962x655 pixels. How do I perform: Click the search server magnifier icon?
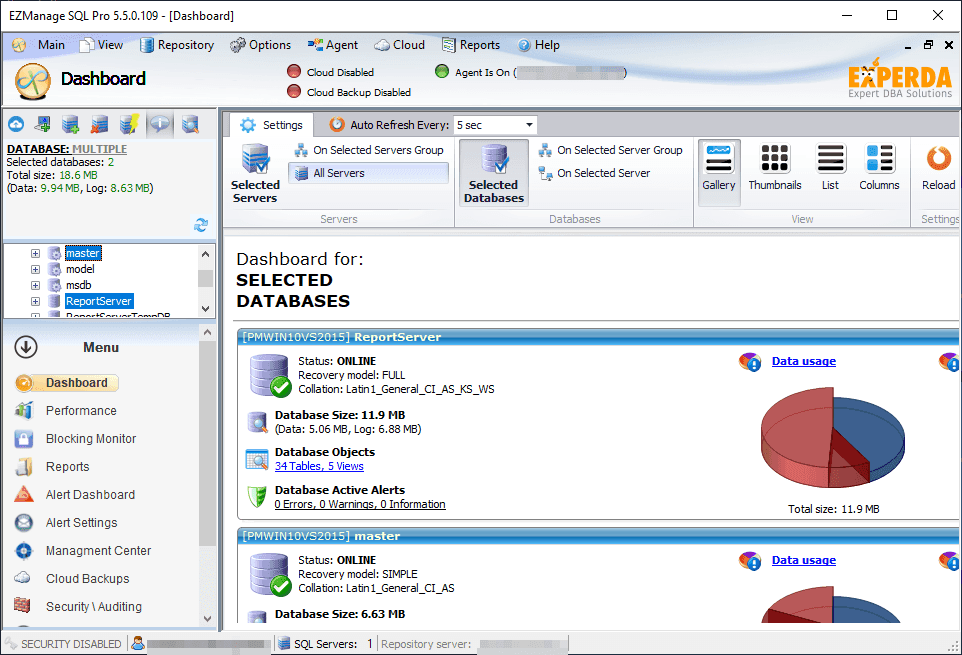190,124
